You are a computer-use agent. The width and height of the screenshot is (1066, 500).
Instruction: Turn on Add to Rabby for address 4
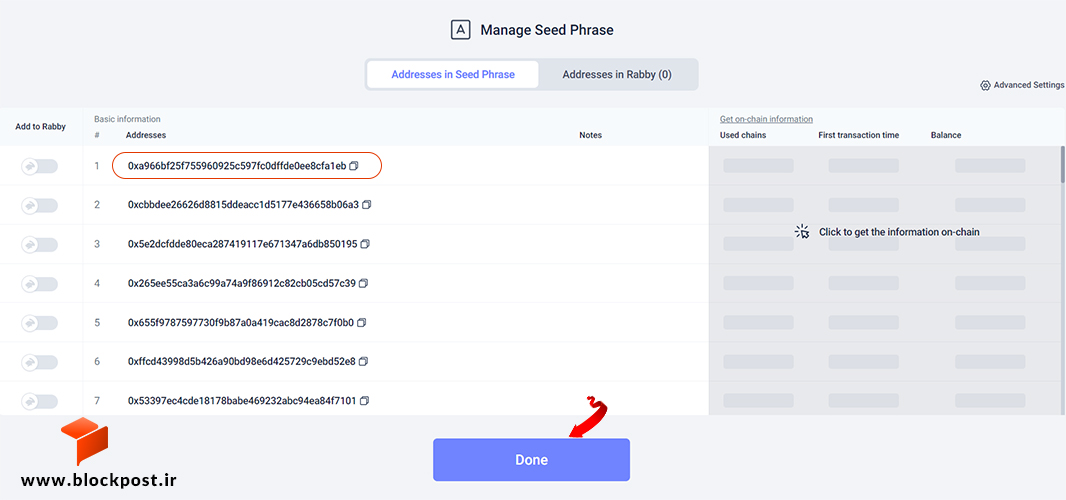click(39, 283)
